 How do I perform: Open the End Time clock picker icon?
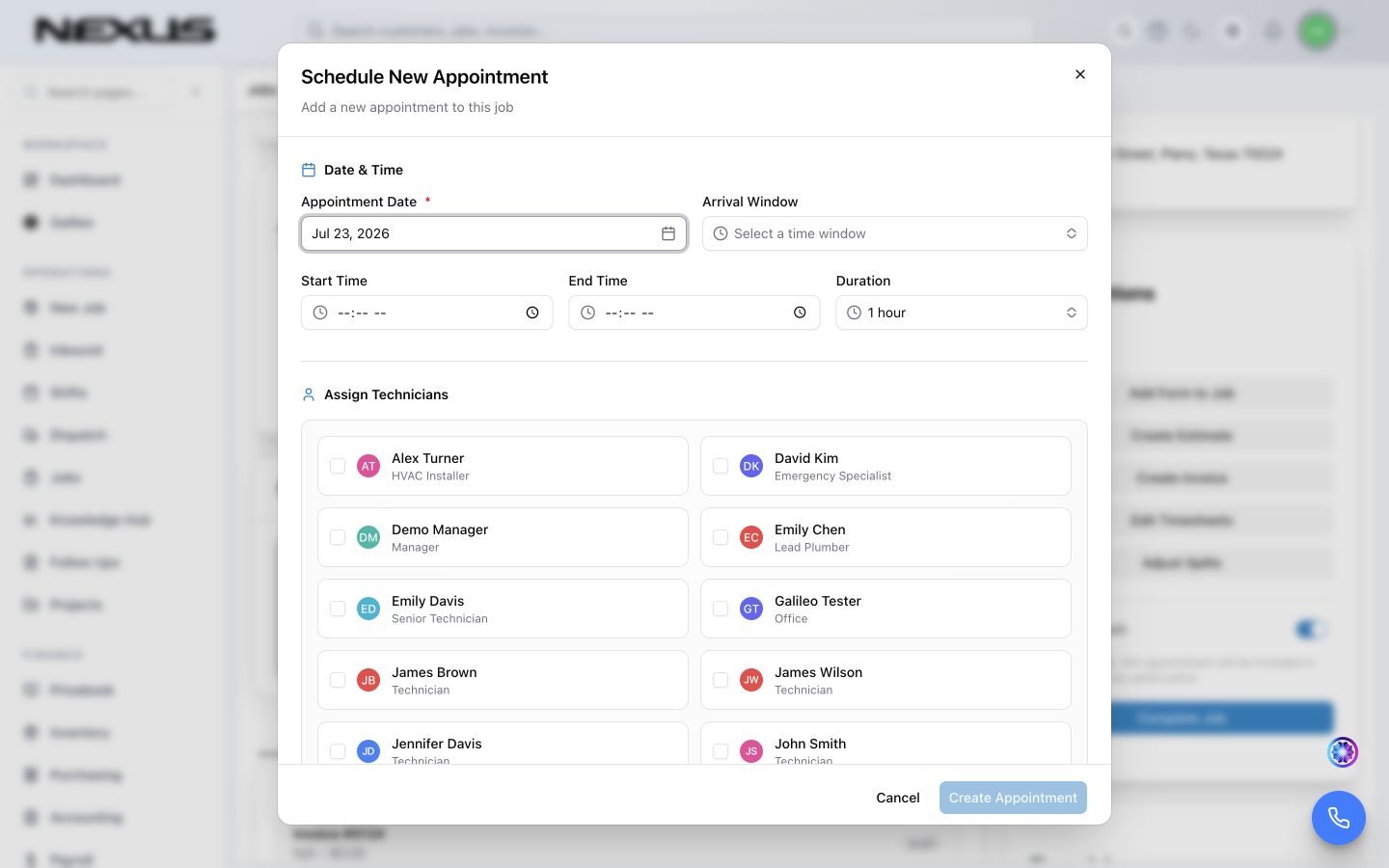tap(800, 312)
